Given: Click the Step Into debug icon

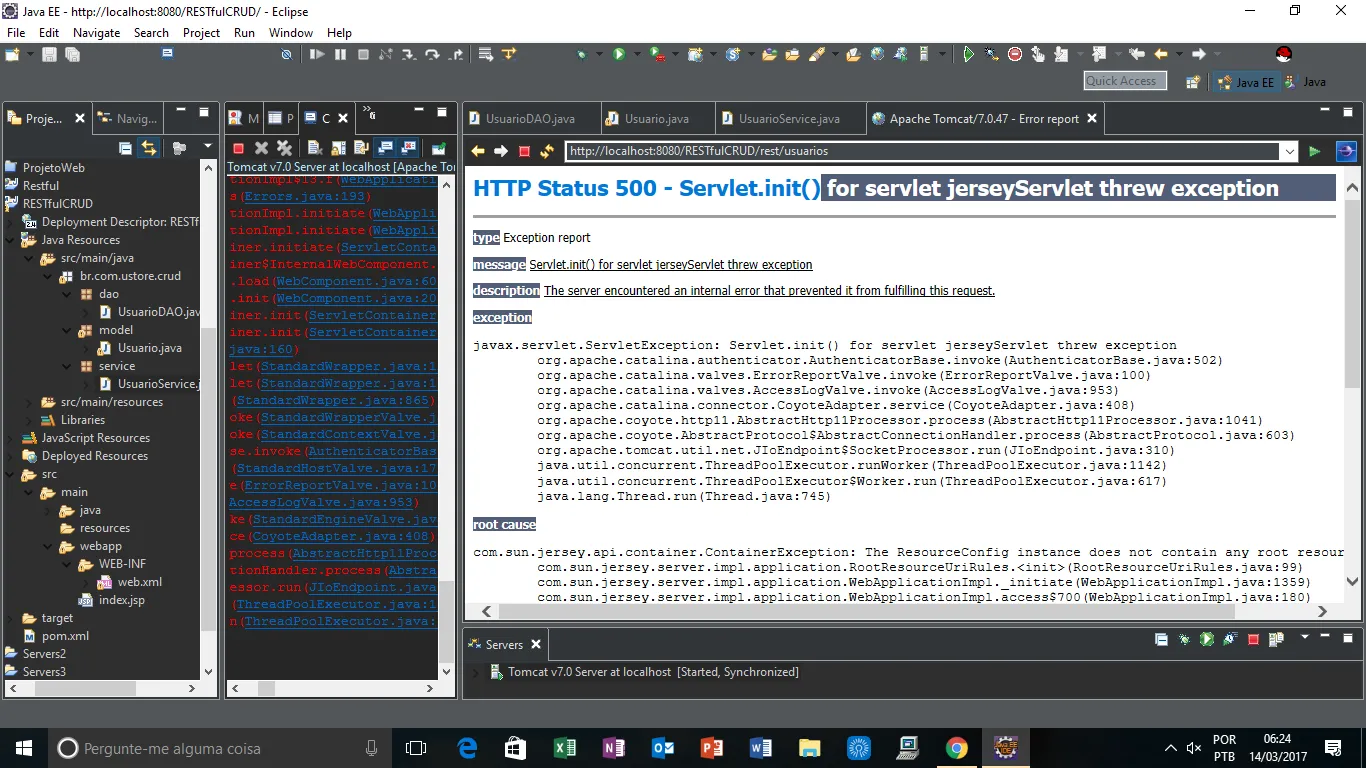Looking at the screenshot, I should tap(410, 55).
